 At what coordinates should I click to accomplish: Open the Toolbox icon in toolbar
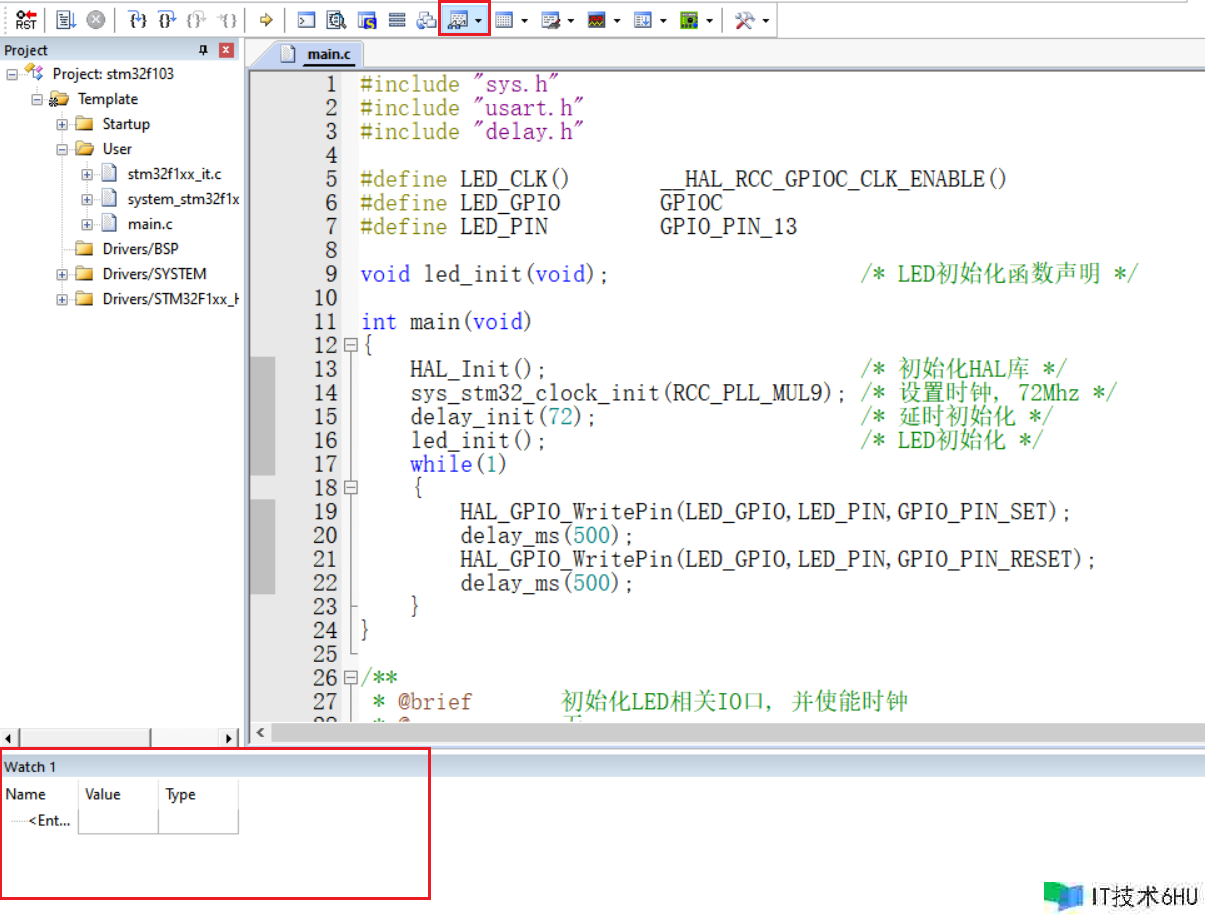coord(744,20)
